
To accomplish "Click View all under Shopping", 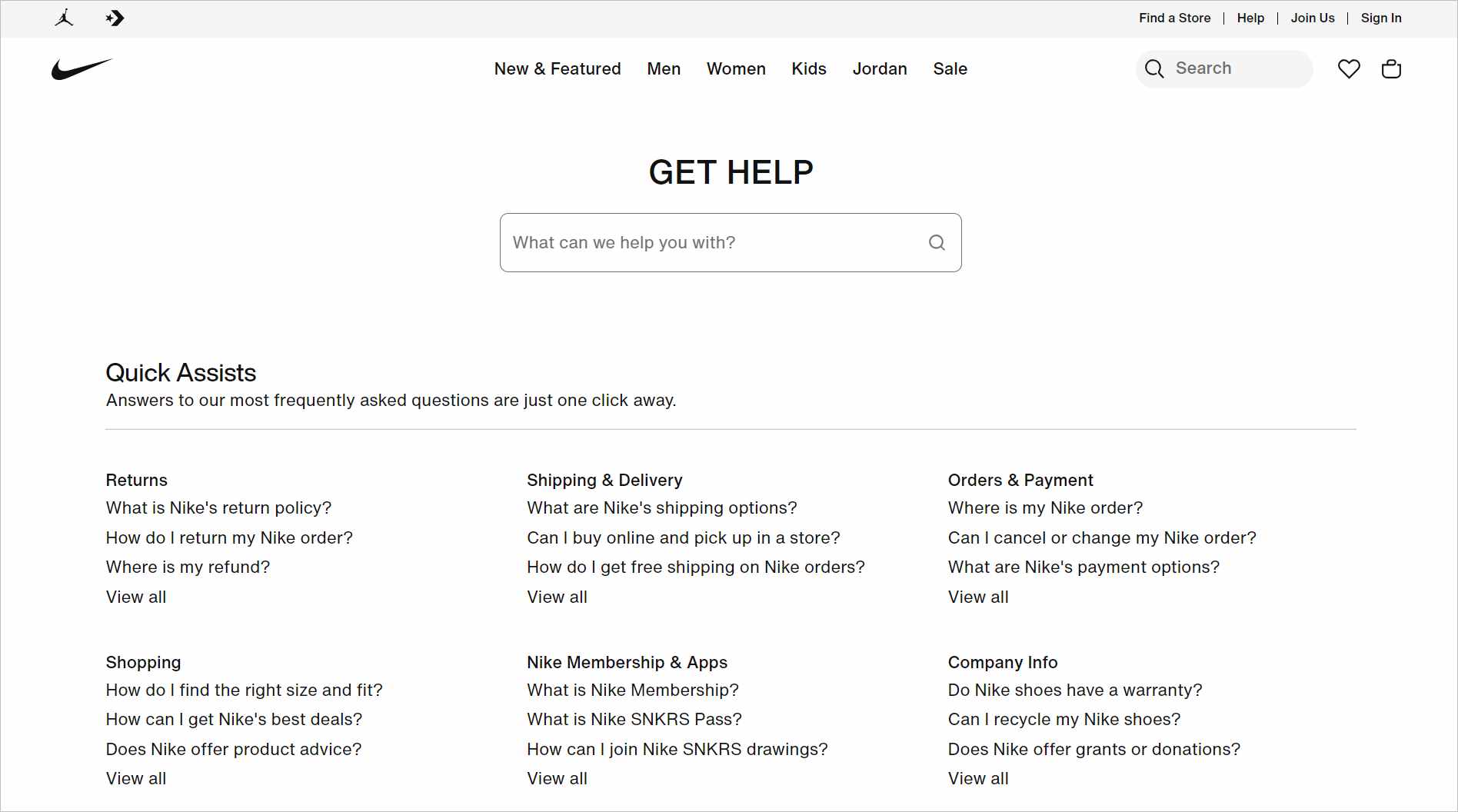I will pyautogui.click(x=135, y=779).
